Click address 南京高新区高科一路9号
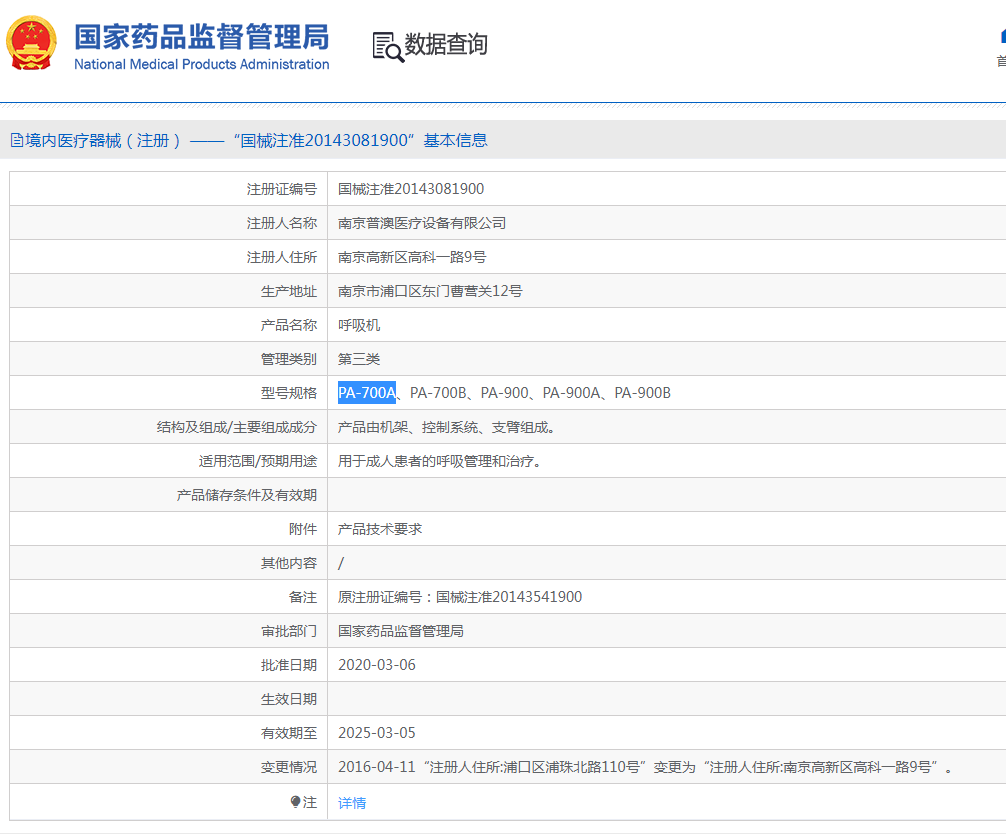 click(x=412, y=257)
